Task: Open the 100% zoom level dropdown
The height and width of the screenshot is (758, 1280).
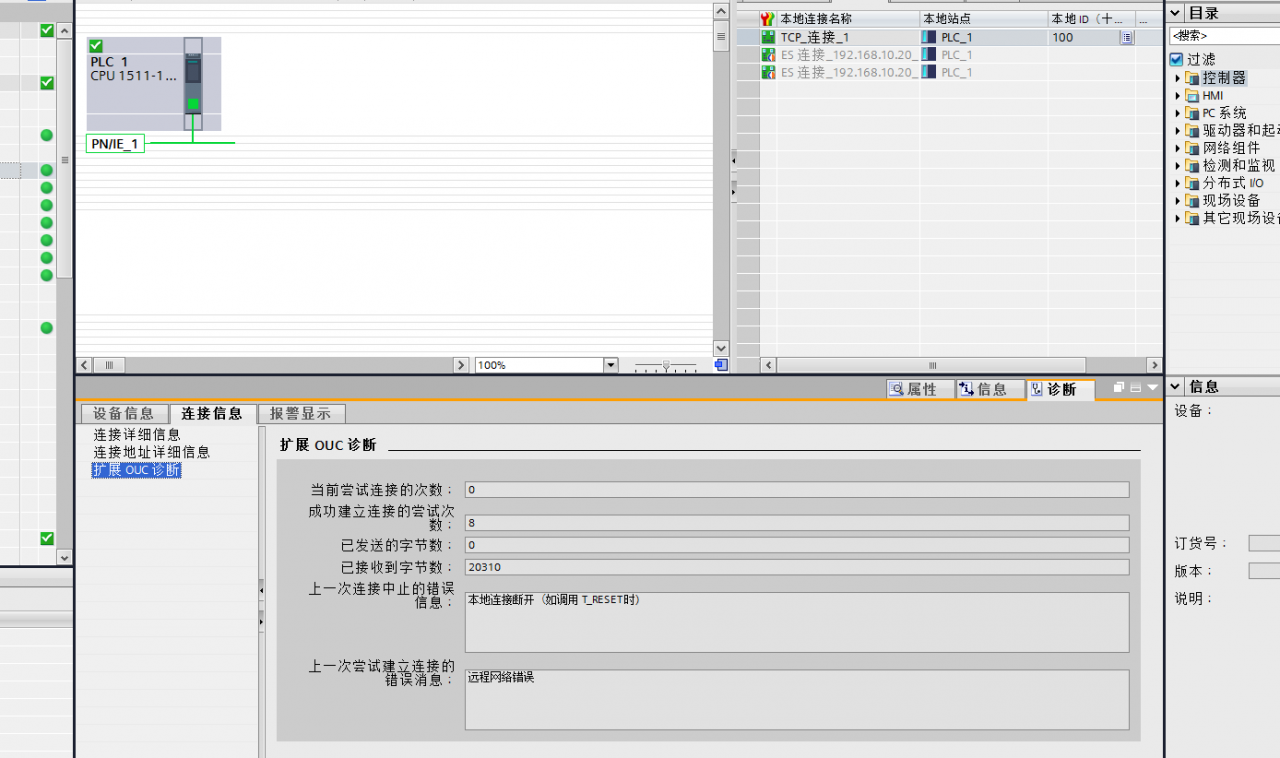Action: pos(611,365)
